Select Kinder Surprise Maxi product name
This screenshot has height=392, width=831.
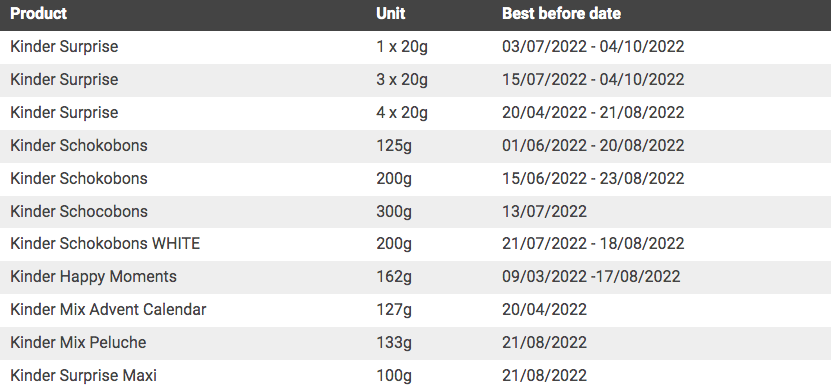83,376
